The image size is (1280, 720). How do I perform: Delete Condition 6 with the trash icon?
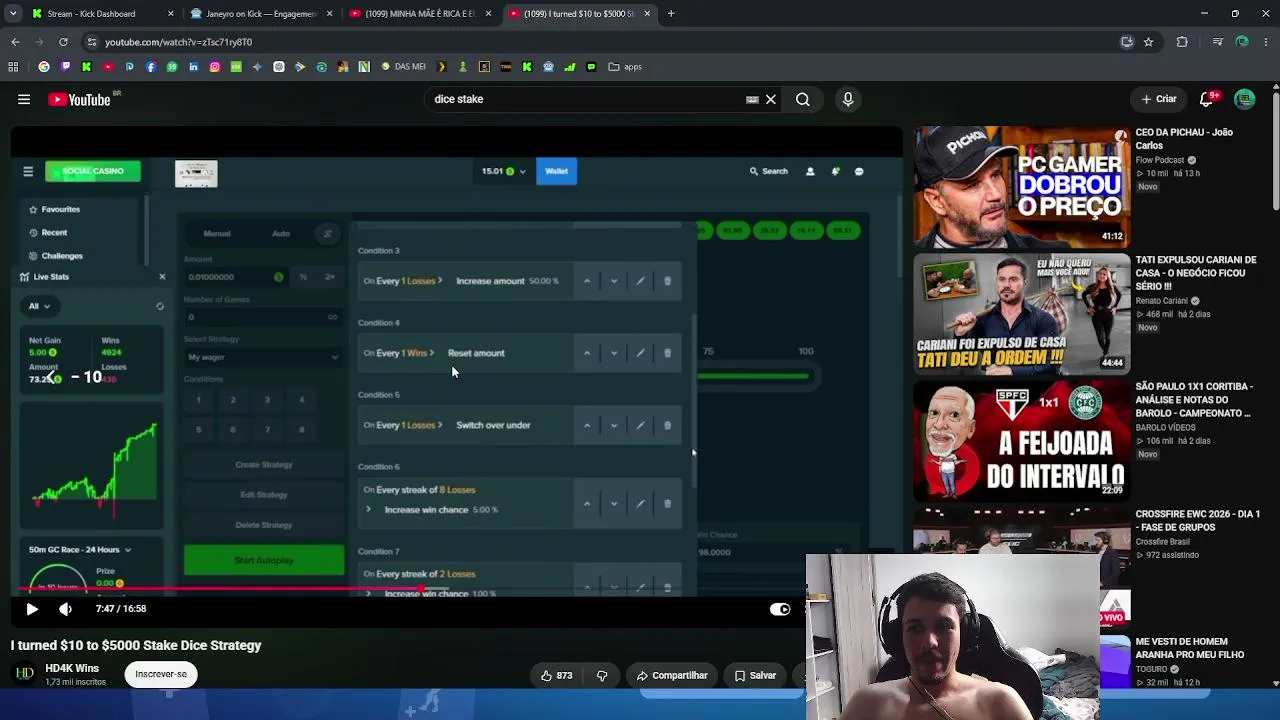668,503
